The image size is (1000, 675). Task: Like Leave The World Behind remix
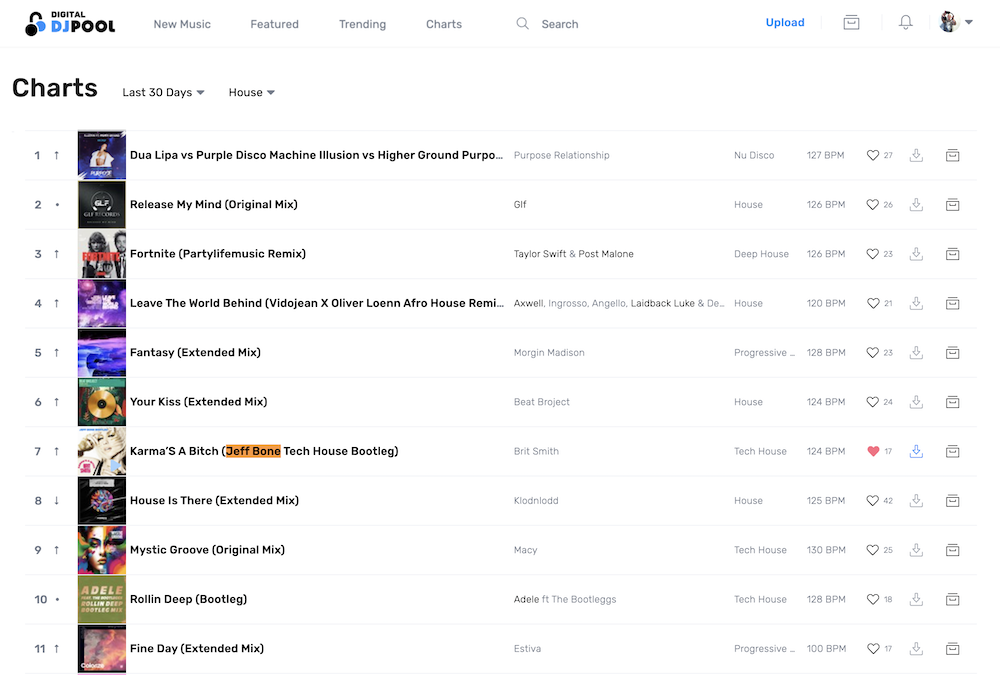coord(872,303)
